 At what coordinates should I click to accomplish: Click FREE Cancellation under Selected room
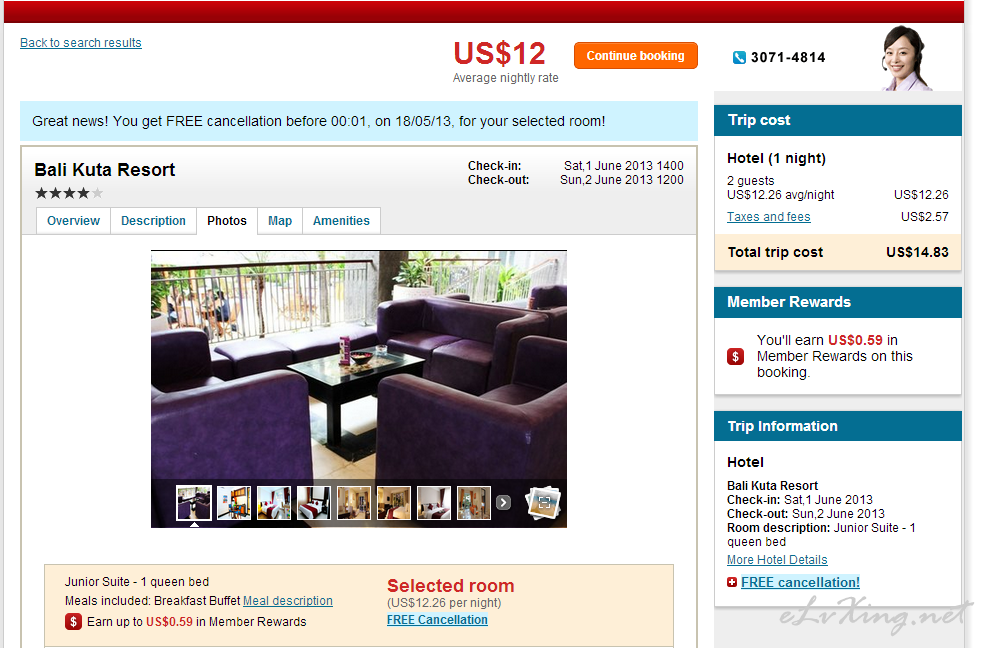click(x=437, y=620)
